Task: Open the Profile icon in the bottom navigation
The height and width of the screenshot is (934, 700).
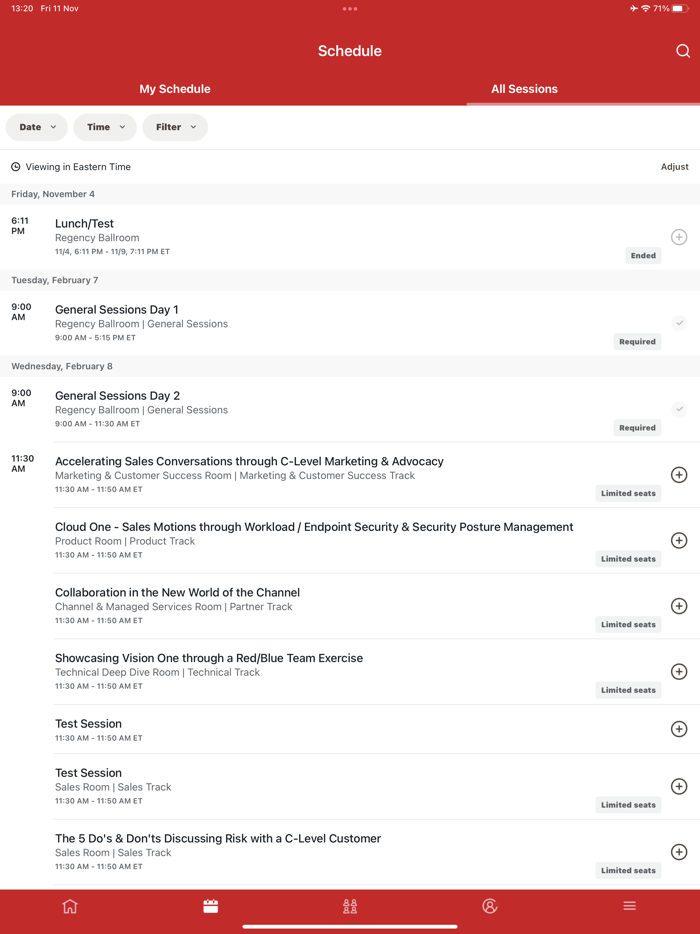Action: pos(489,905)
